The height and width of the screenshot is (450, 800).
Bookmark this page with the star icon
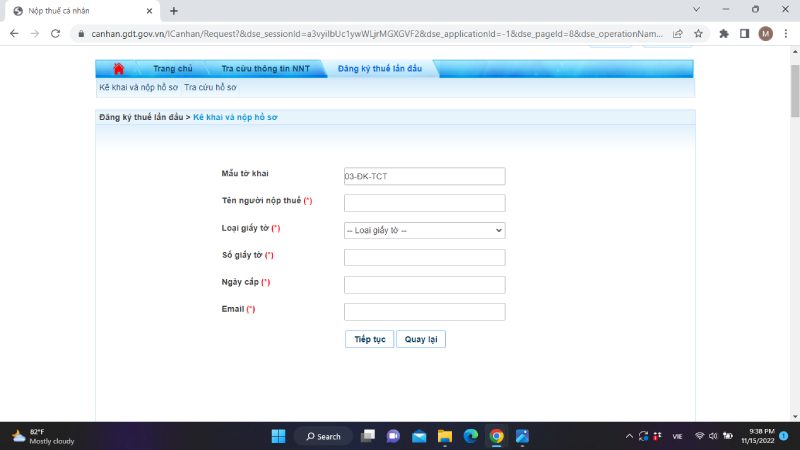[698, 34]
